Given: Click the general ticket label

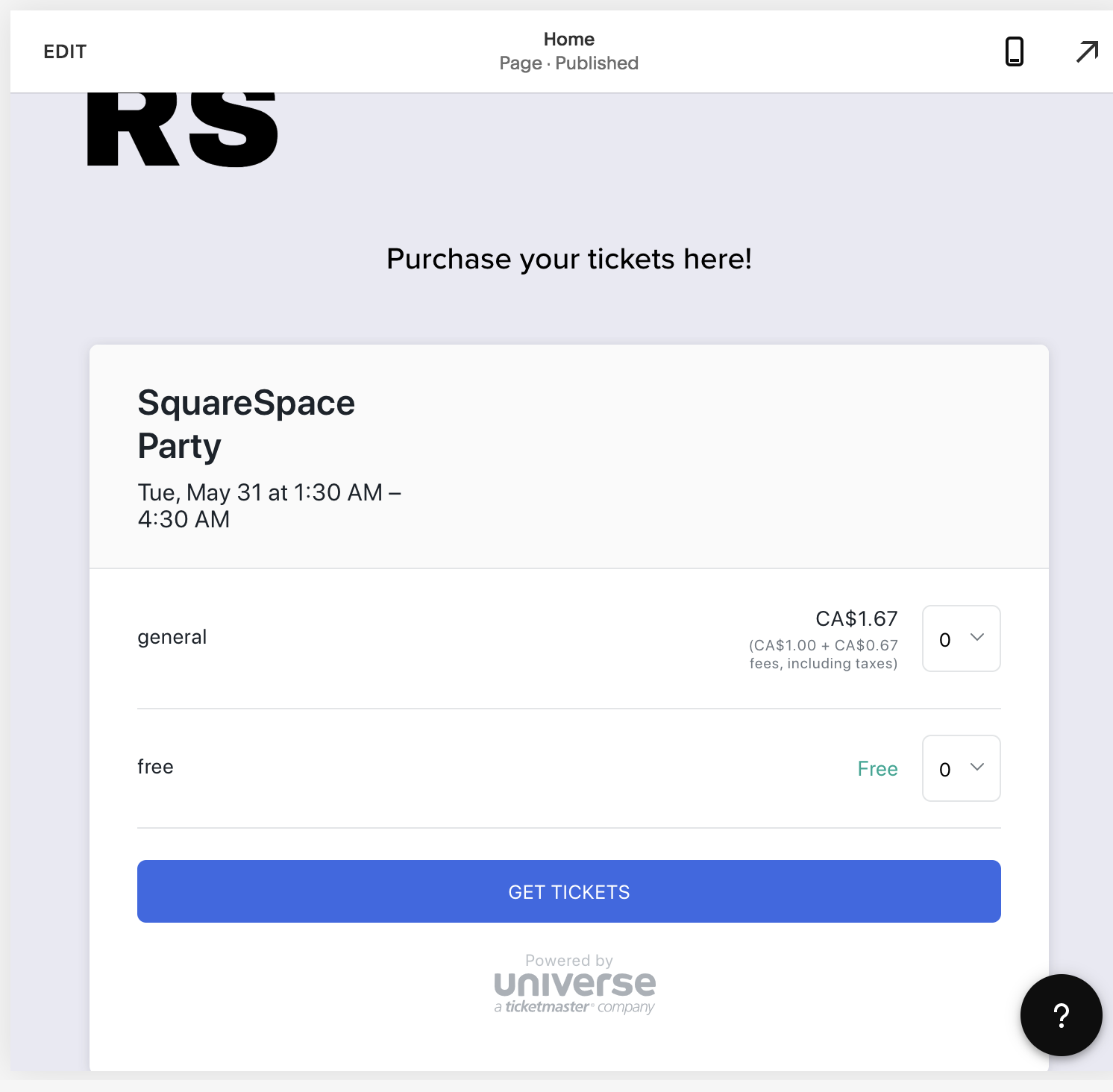Looking at the screenshot, I should [x=172, y=638].
